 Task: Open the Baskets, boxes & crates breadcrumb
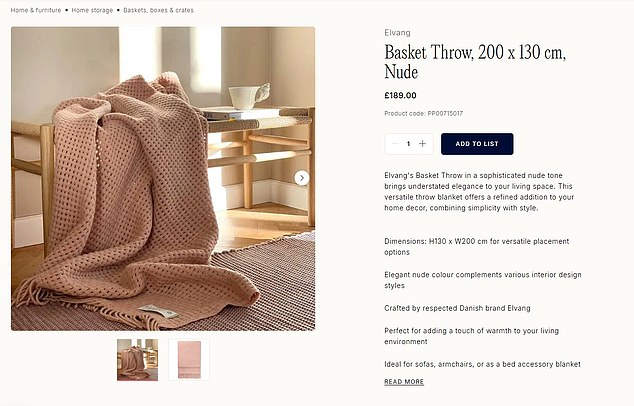click(158, 10)
